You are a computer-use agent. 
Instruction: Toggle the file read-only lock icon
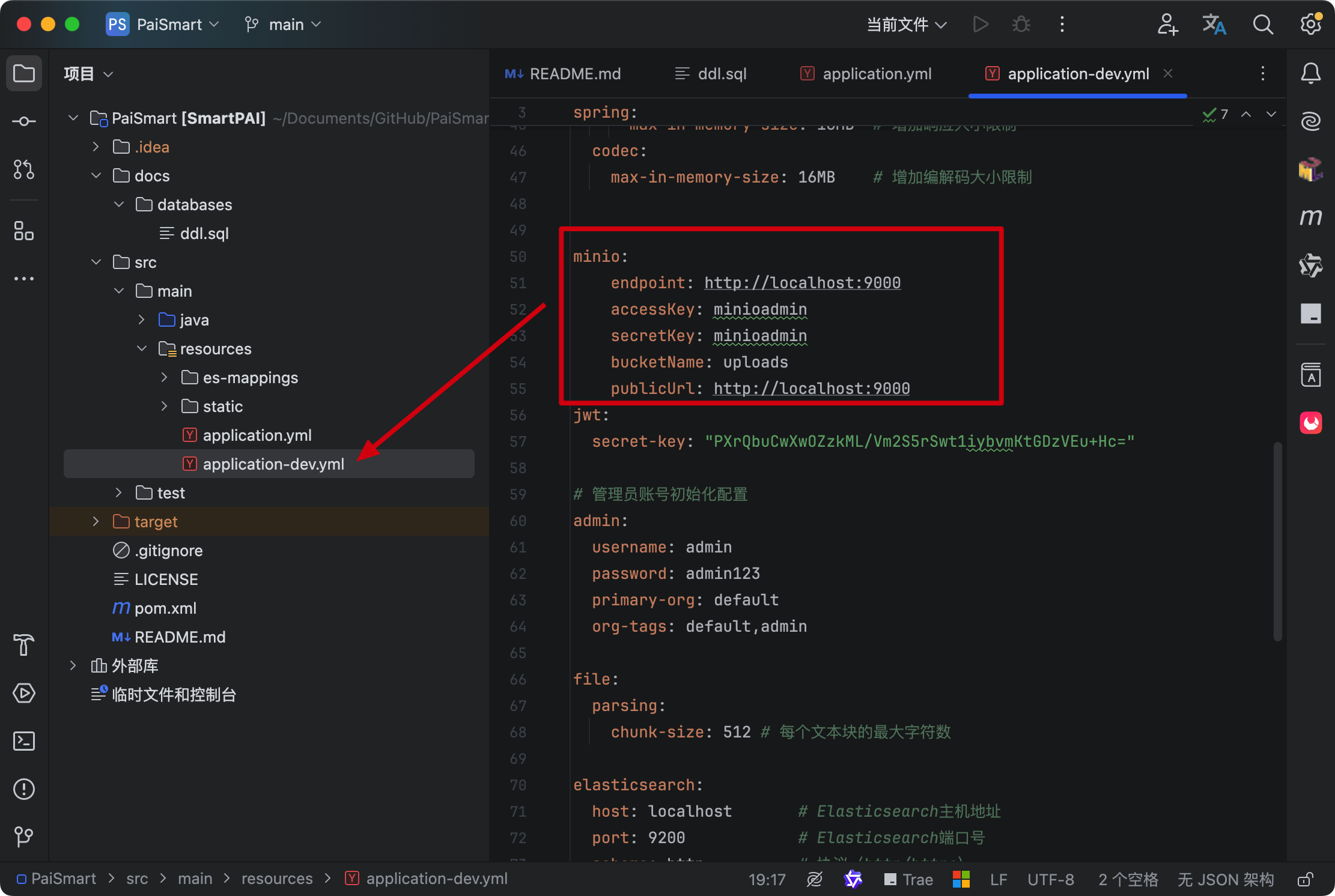tap(1304, 880)
